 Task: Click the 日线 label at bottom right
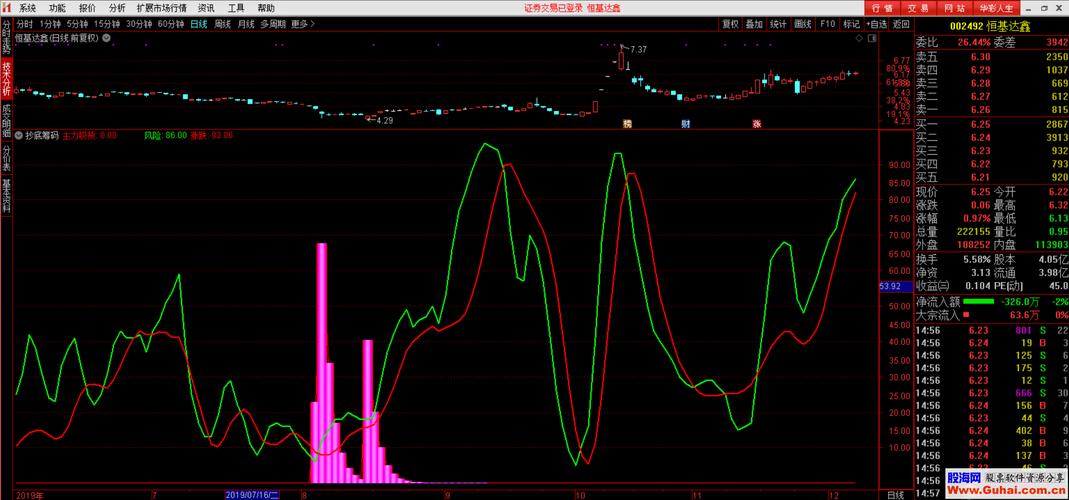coord(896,495)
